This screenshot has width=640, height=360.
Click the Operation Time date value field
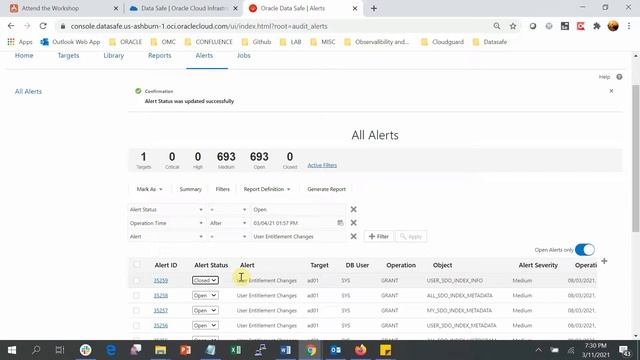(x=294, y=223)
